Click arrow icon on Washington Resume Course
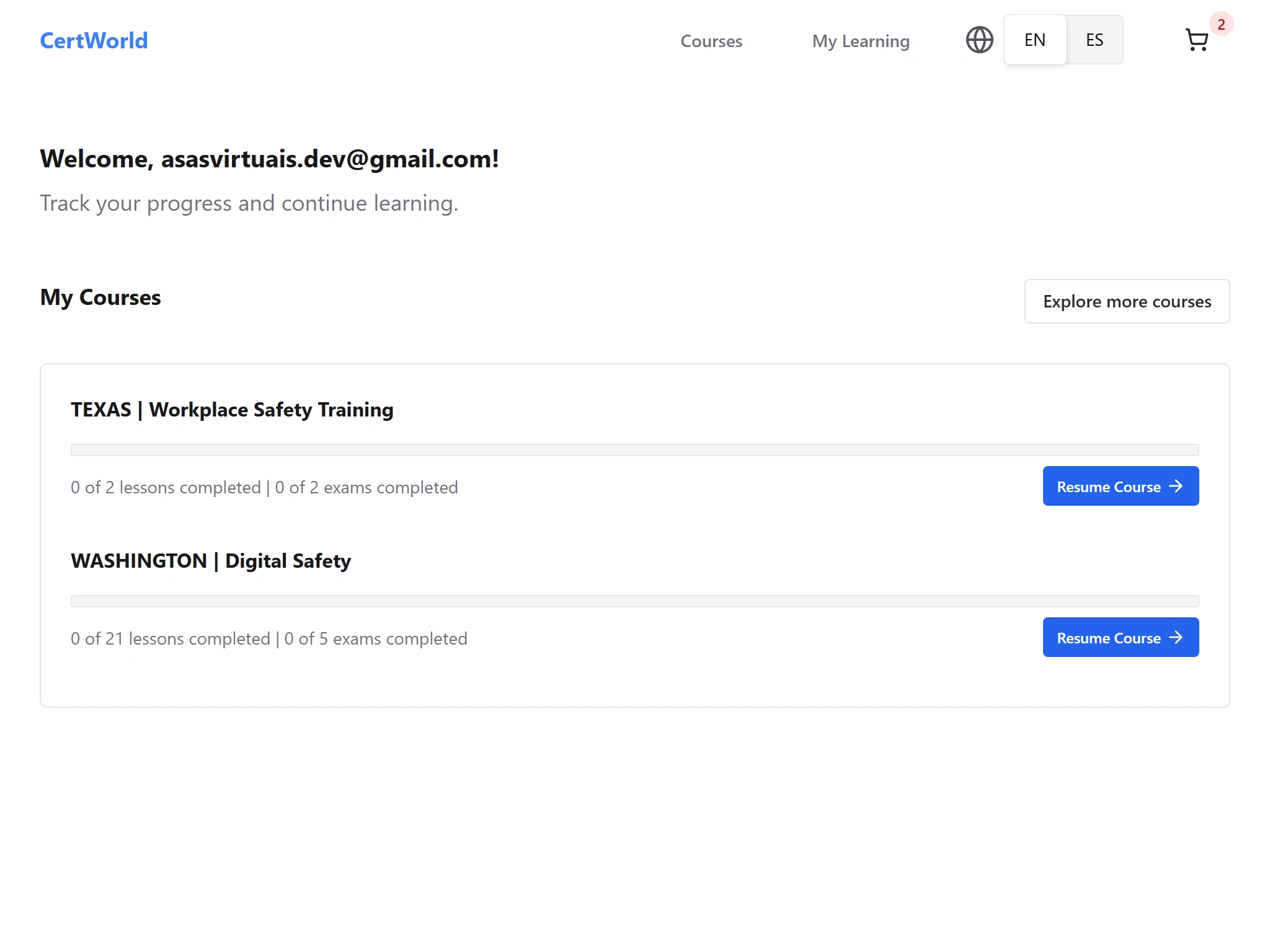The width and height of the screenshot is (1270, 952). click(x=1176, y=638)
